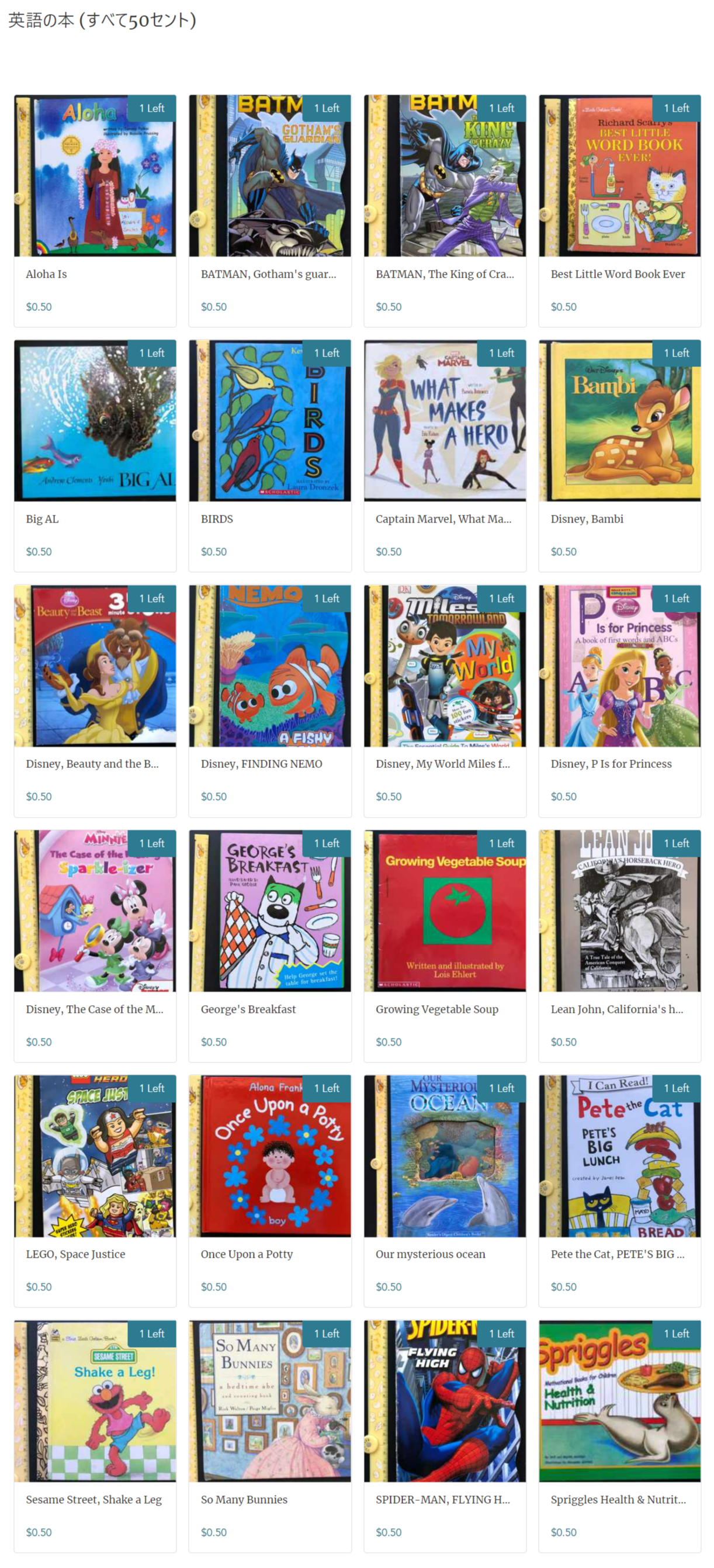Open the Finding Nemo book cover
Image resolution: width=714 pixels, height=1568 pixels.
pyautogui.click(x=270, y=665)
